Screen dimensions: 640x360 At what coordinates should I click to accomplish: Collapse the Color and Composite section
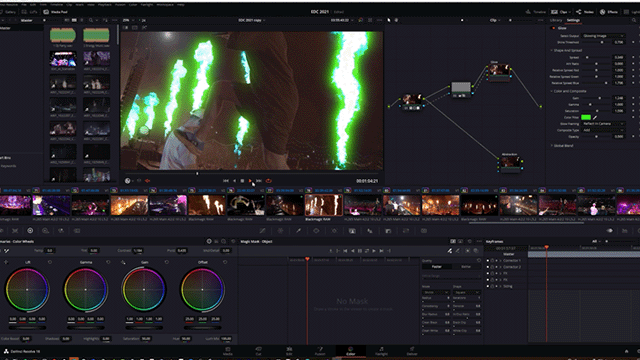click(x=551, y=91)
